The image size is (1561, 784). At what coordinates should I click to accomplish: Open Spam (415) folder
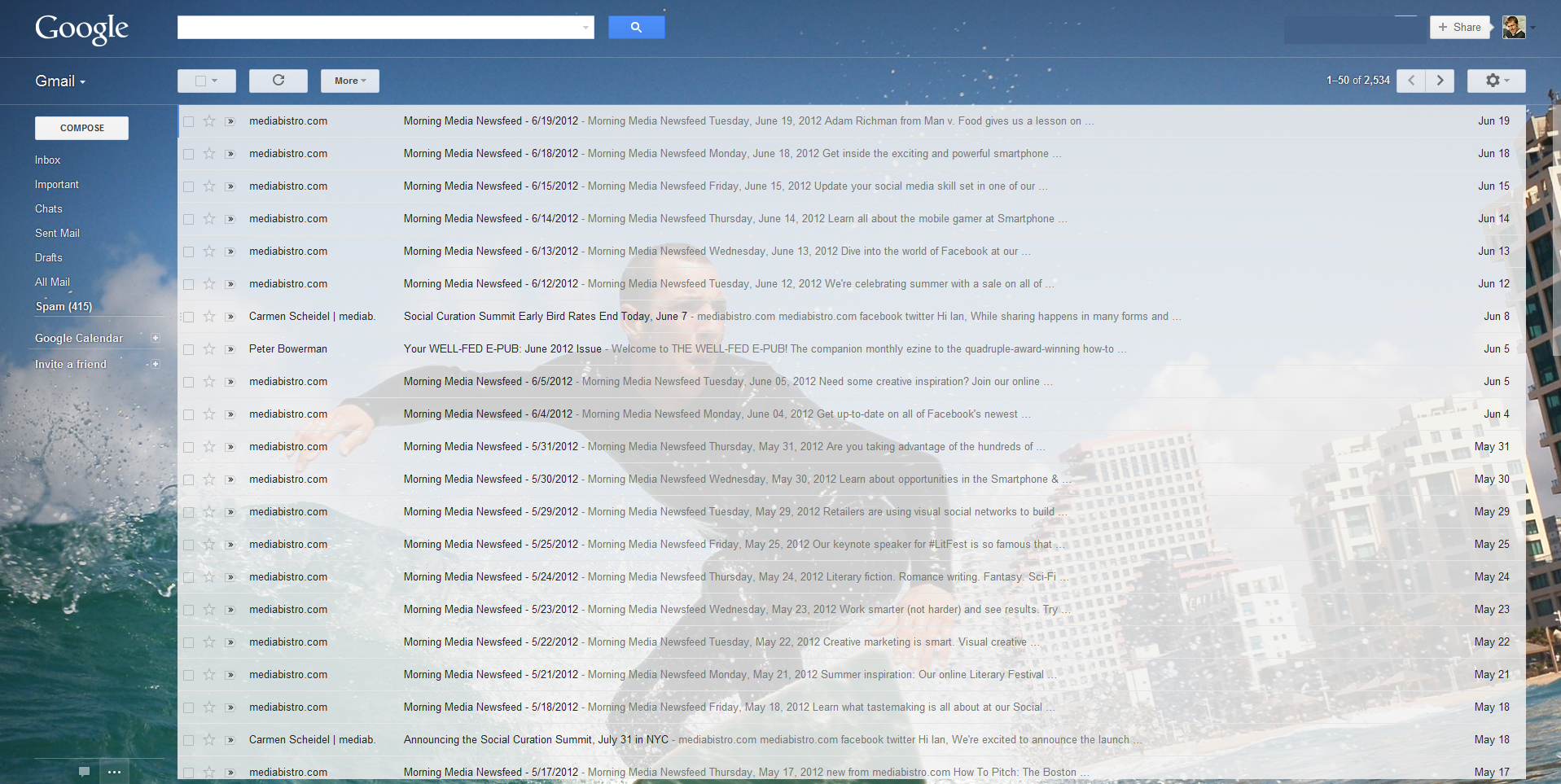tap(64, 307)
